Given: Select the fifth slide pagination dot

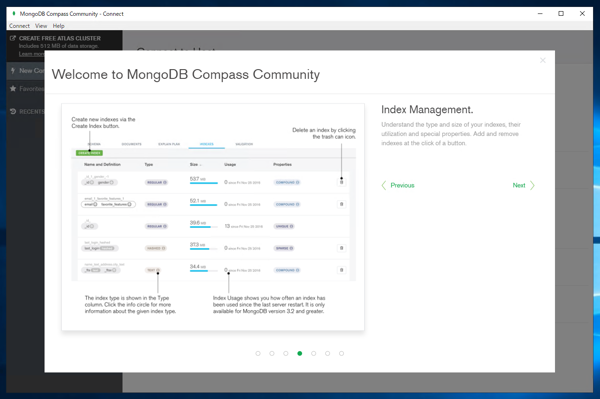Looking at the screenshot, I should point(313,353).
